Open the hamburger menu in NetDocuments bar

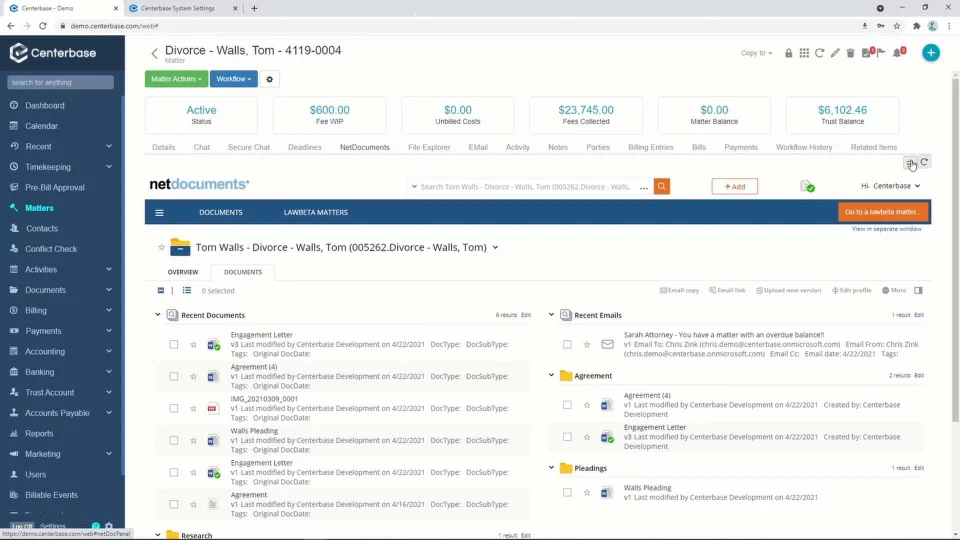(159, 212)
